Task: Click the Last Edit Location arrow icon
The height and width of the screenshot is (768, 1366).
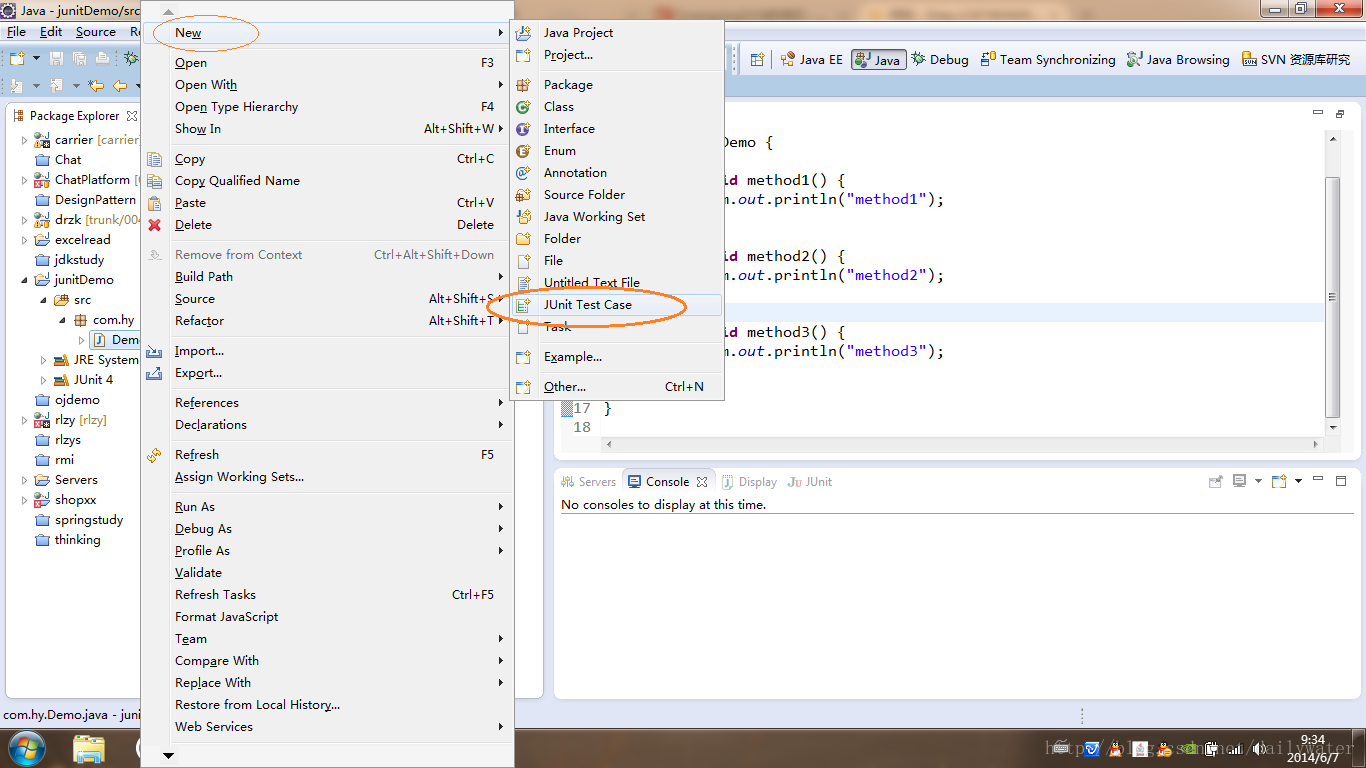Action: (97, 86)
